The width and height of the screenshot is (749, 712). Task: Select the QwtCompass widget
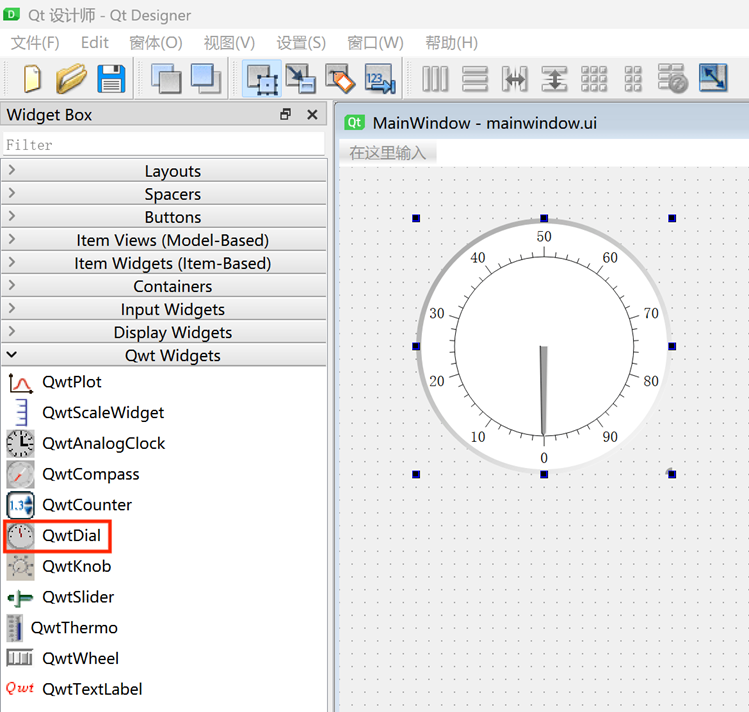[73, 474]
